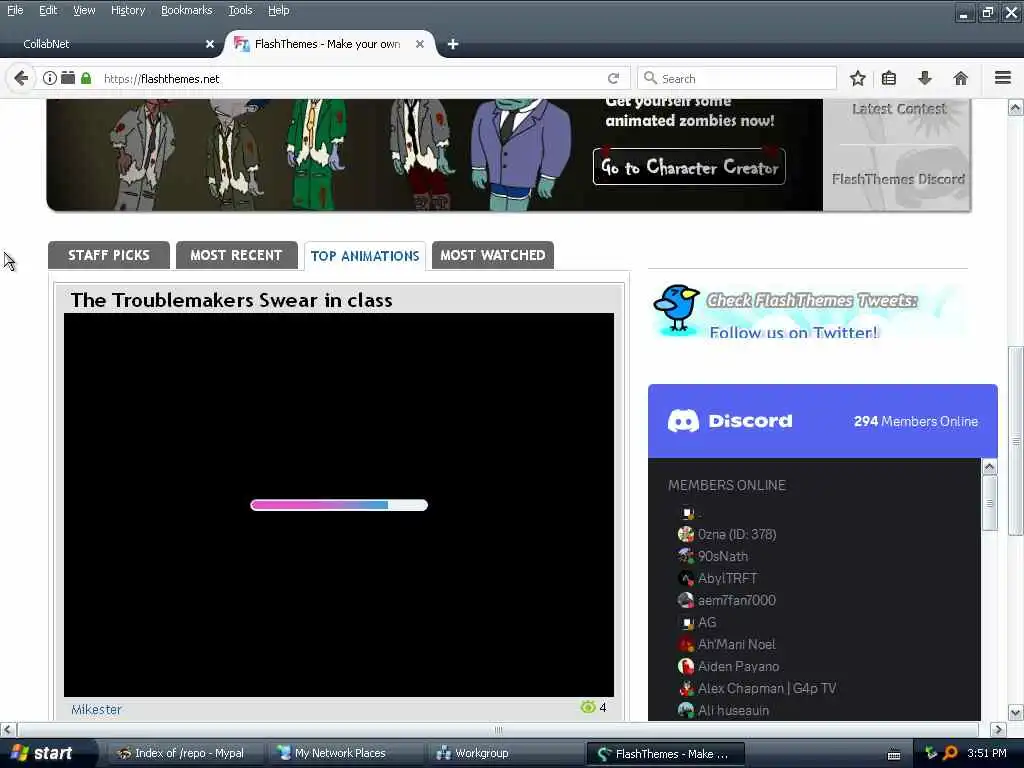Click the 294 Members Online text

point(916,421)
